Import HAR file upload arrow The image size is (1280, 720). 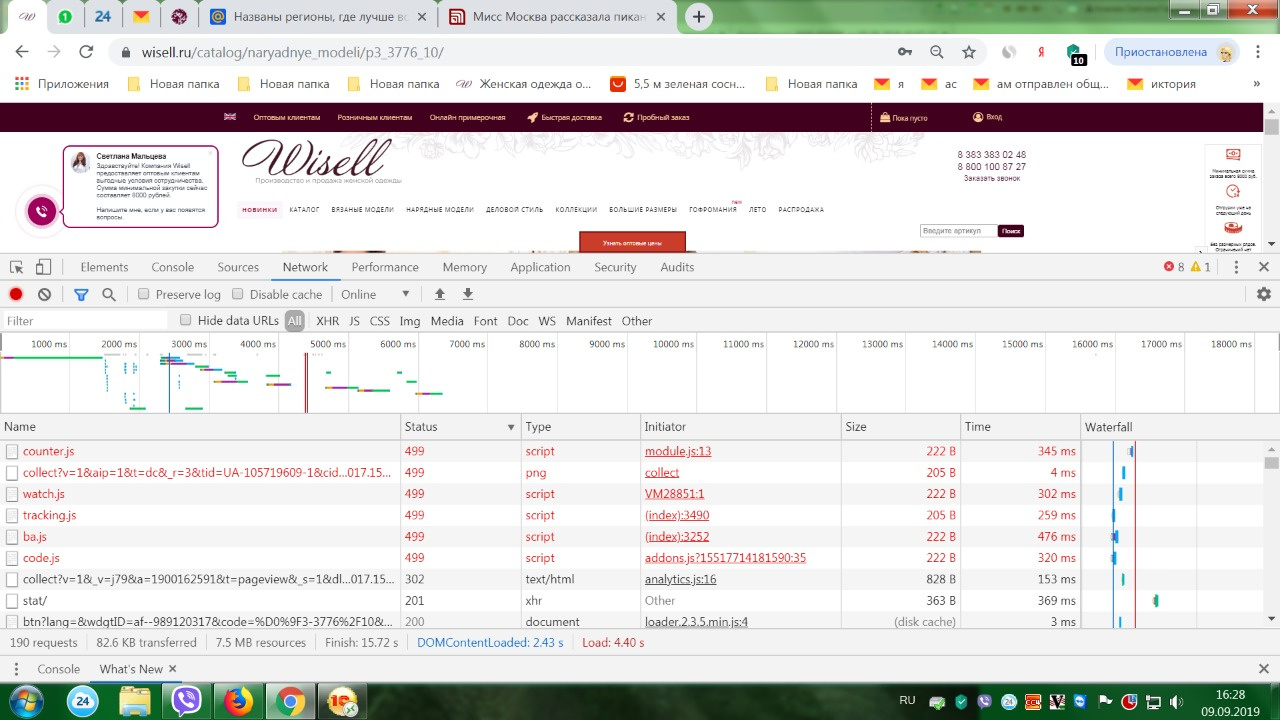click(x=439, y=294)
